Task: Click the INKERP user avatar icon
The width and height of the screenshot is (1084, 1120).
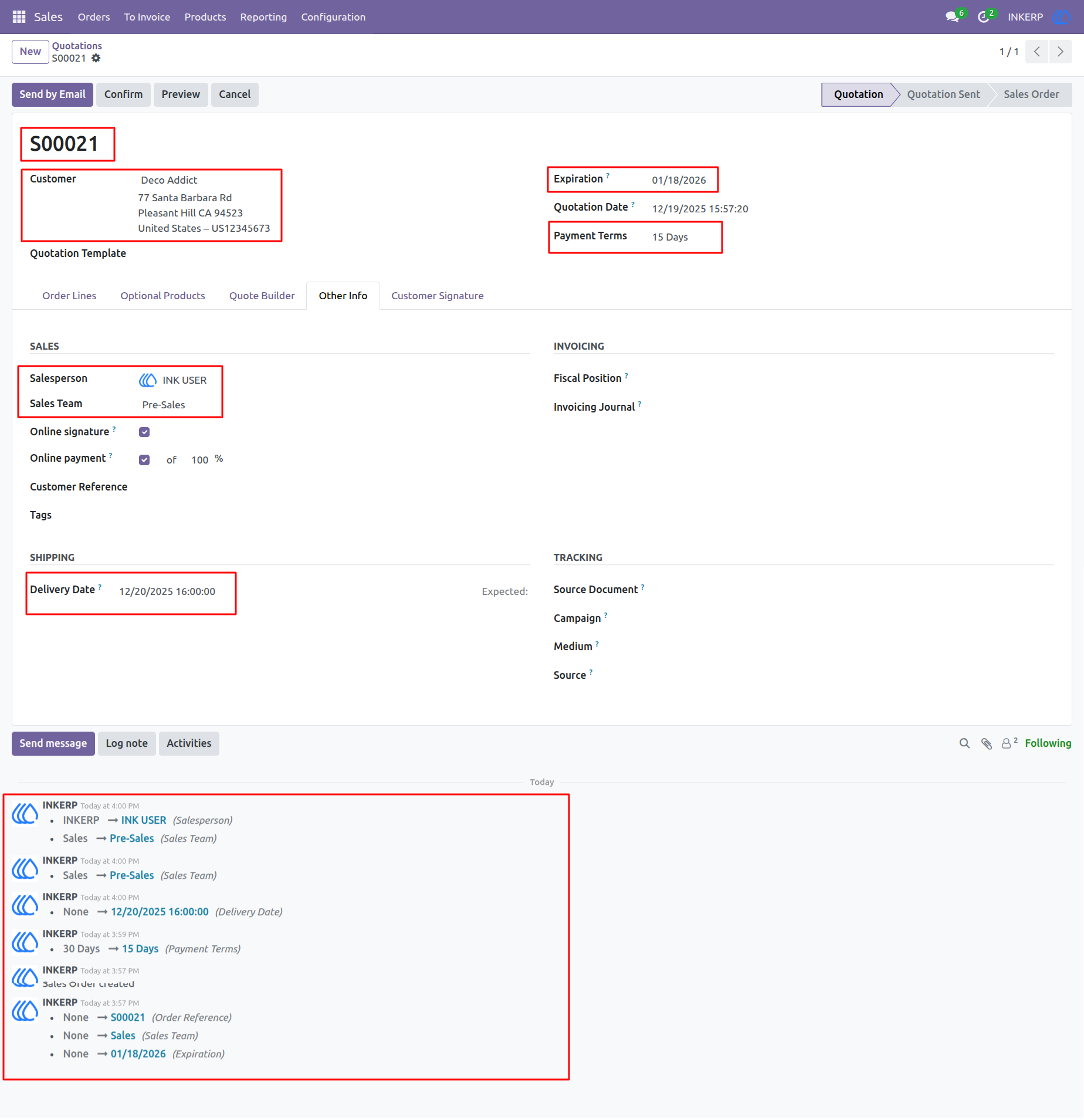Action: (x=1061, y=17)
